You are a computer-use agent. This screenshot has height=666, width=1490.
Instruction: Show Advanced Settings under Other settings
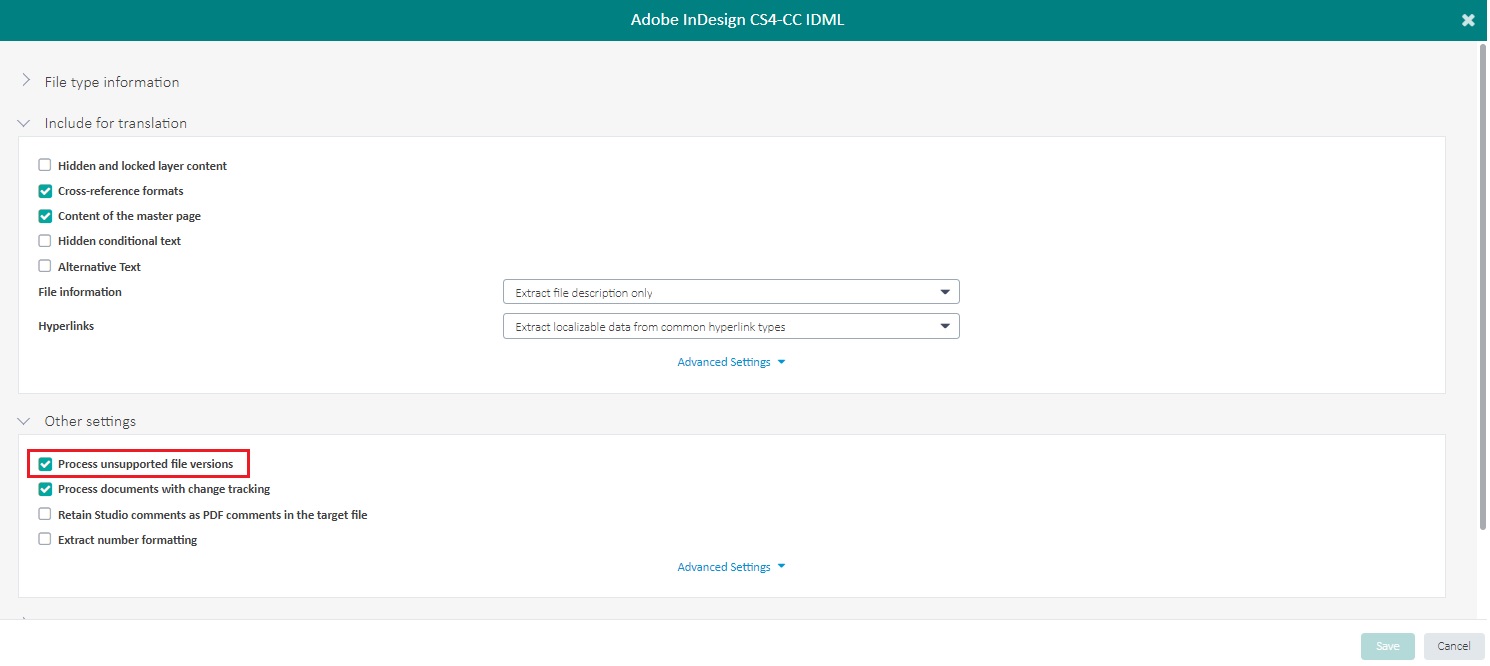731,567
